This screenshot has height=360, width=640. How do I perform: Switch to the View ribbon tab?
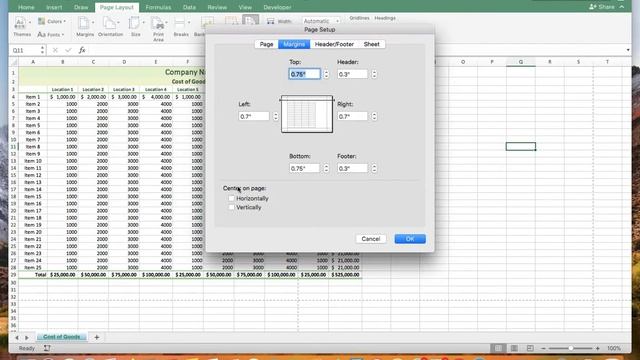pos(245,7)
